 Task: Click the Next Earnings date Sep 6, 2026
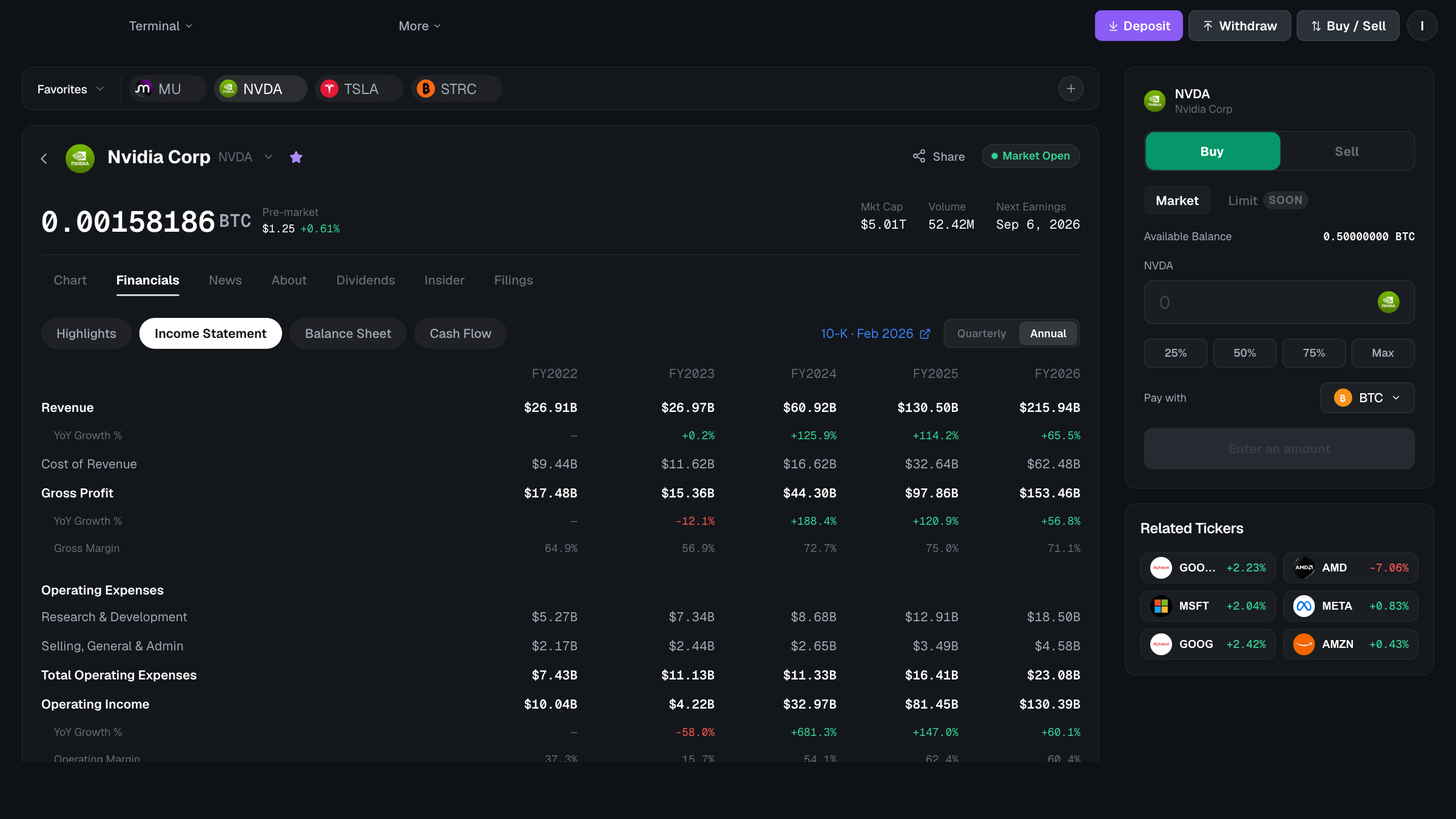click(x=1037, y=224)
